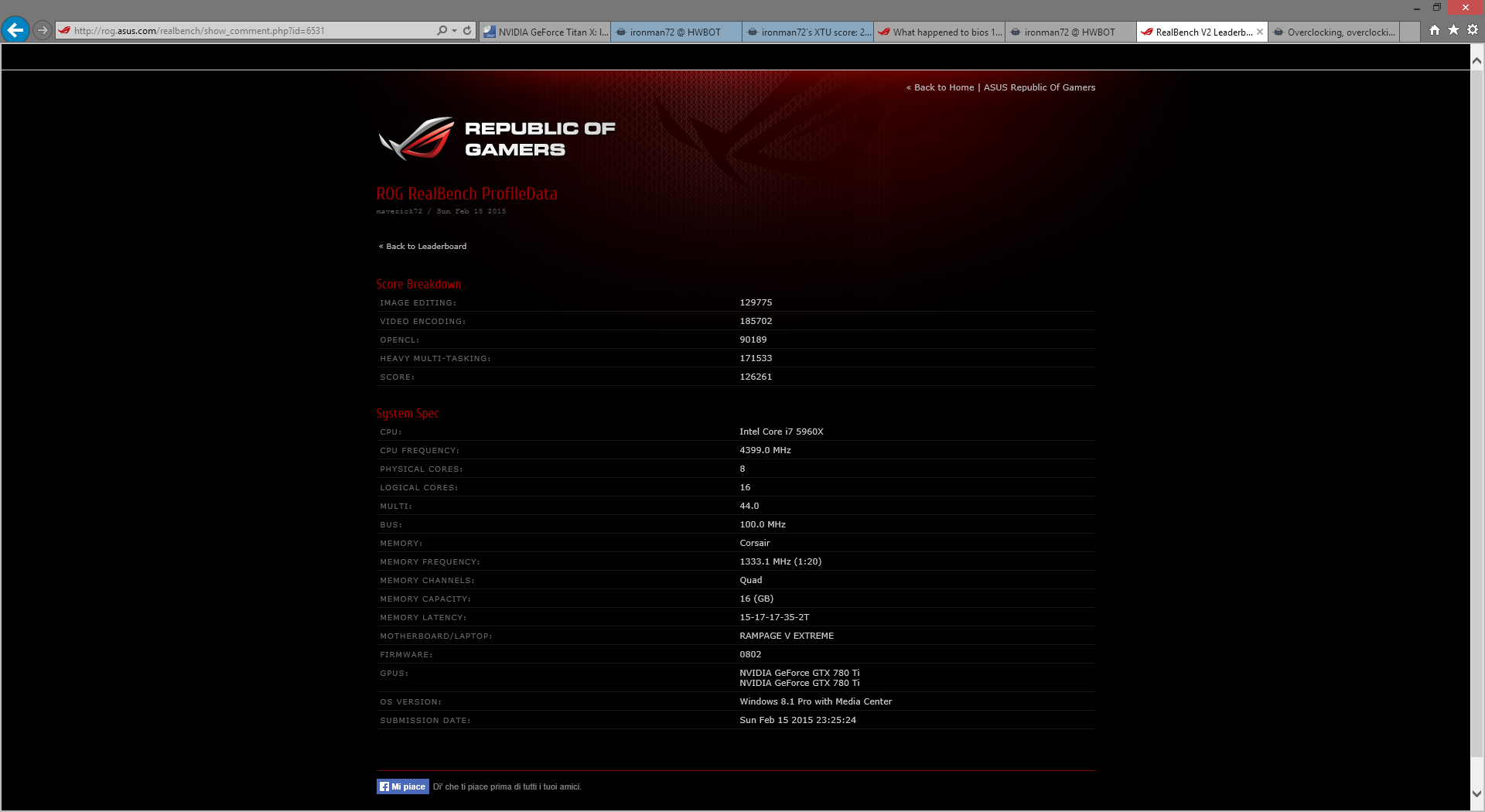The height and width of the screenshot is (812, 1485).
Task: Click the browser forward arrow button
Action: pyautogui.click(x=43, y=31)
